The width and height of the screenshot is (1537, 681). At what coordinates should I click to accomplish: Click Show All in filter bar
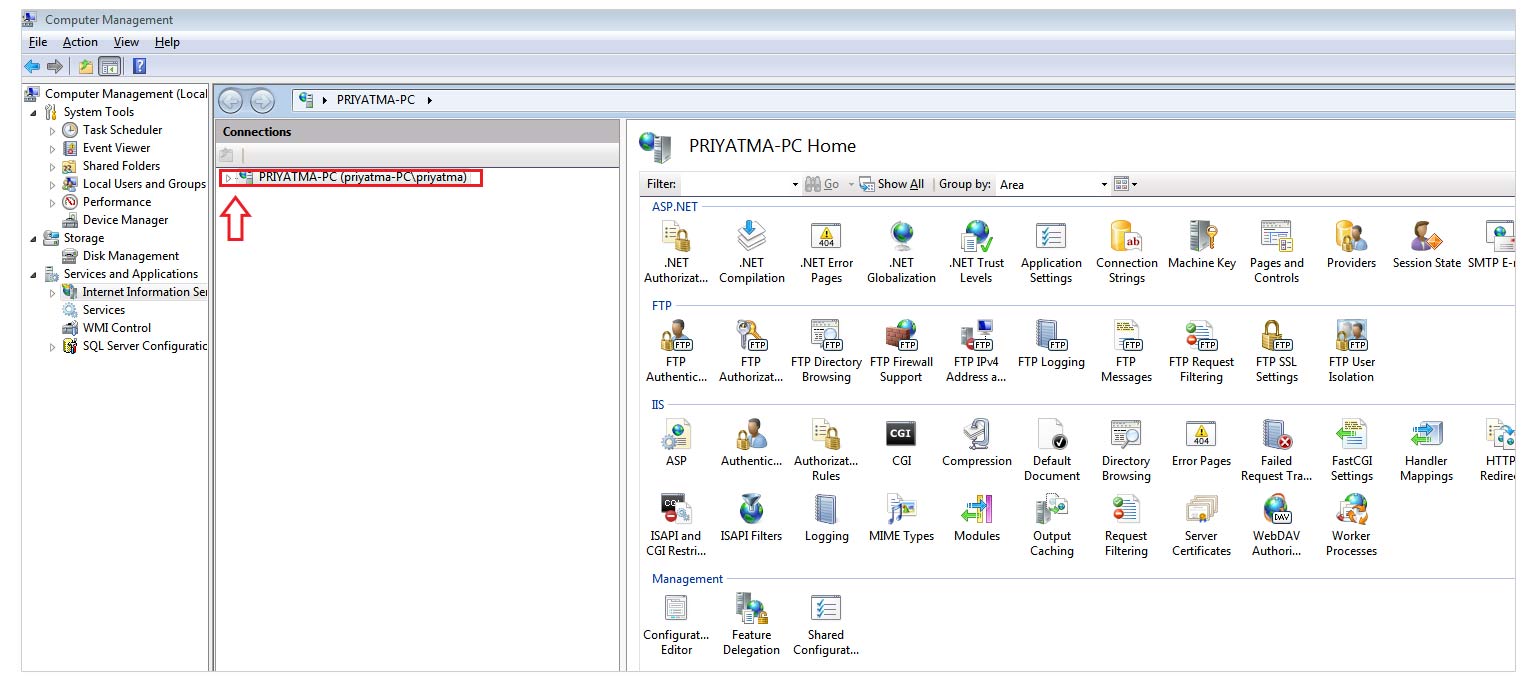(892, 184)
